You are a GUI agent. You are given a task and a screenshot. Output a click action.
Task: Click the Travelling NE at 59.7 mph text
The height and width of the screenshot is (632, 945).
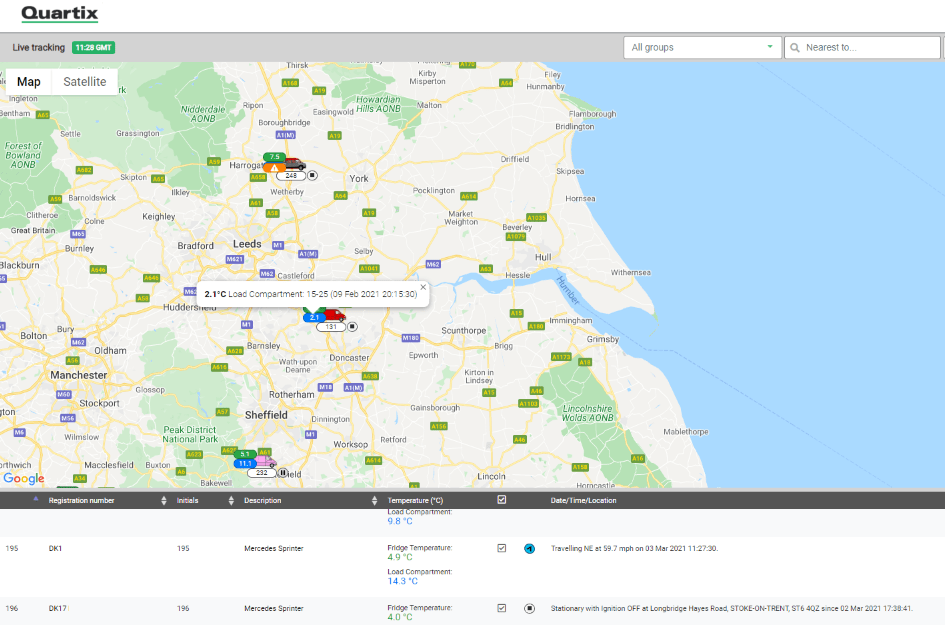634,549
